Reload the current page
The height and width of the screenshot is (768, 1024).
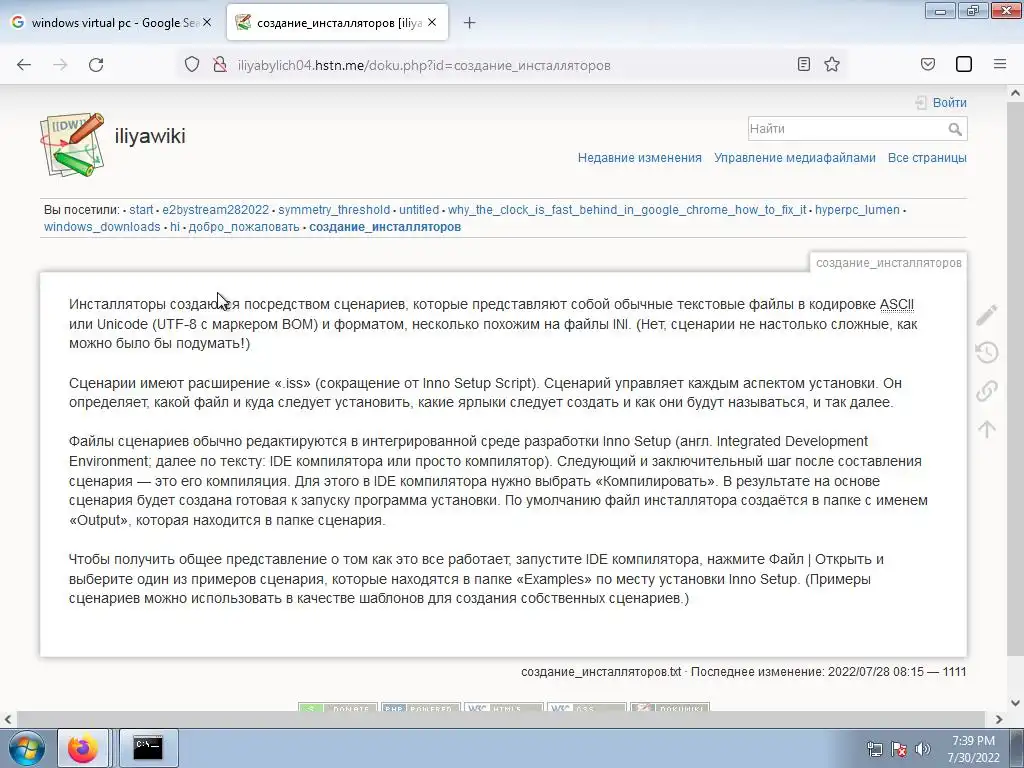96,65
